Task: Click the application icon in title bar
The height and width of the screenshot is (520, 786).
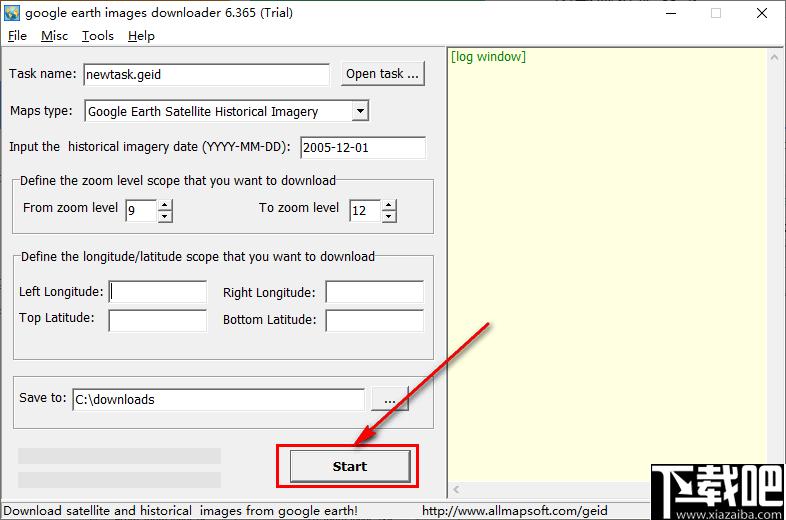Action: coord(12,13)
